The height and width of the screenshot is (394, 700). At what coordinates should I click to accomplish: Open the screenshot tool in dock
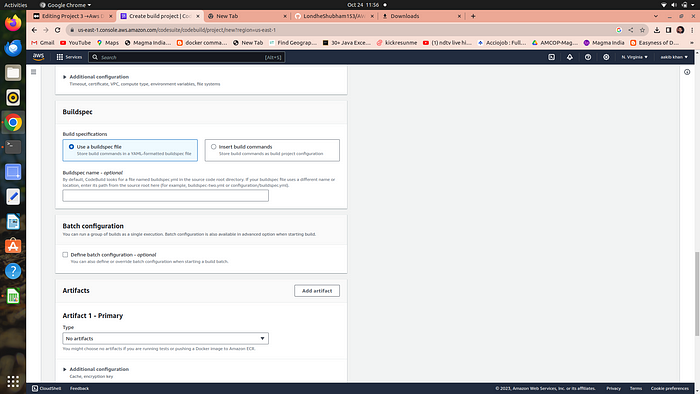[13, 172]
